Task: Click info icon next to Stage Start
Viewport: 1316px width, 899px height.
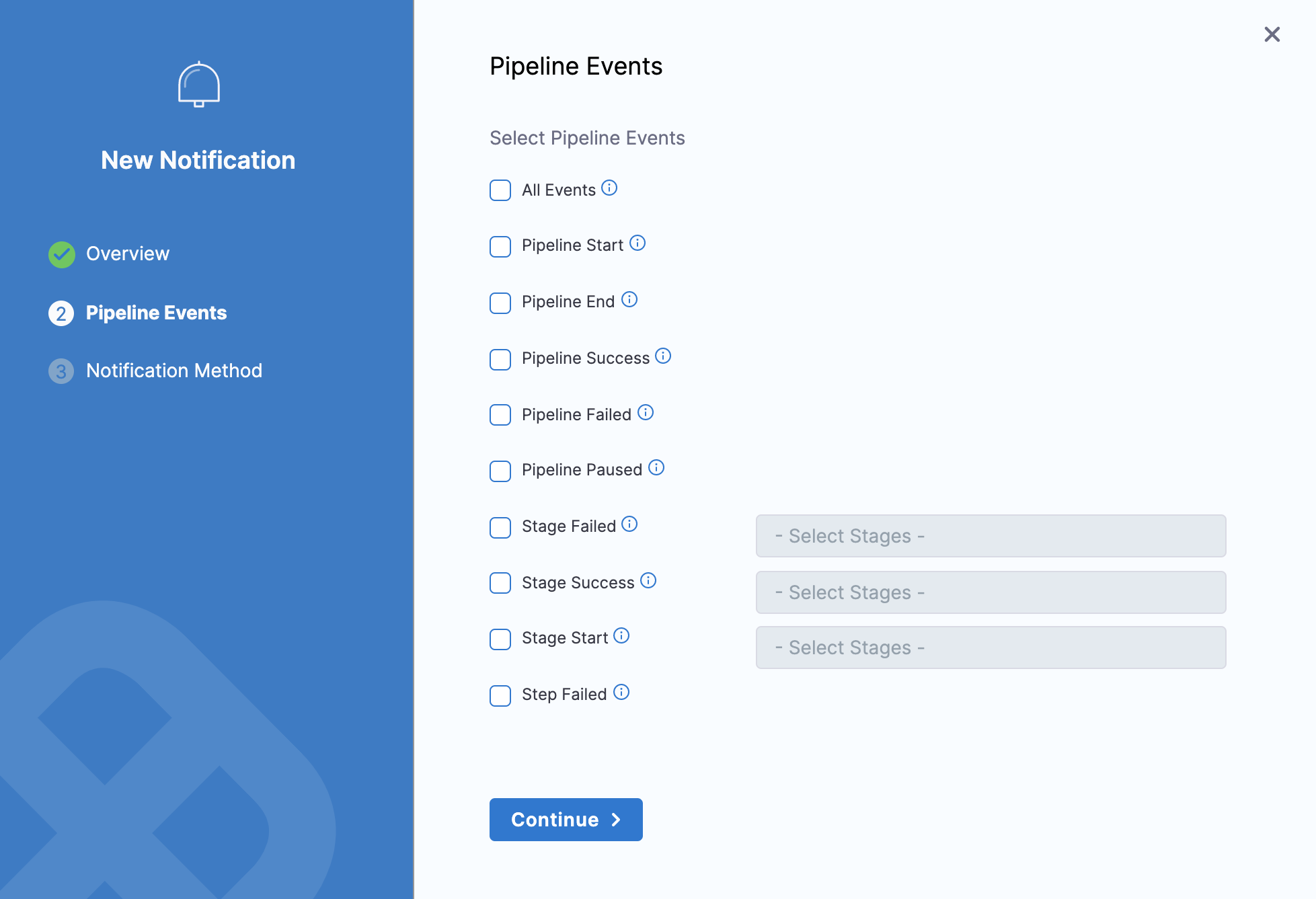Action: [x=621, y=636]
